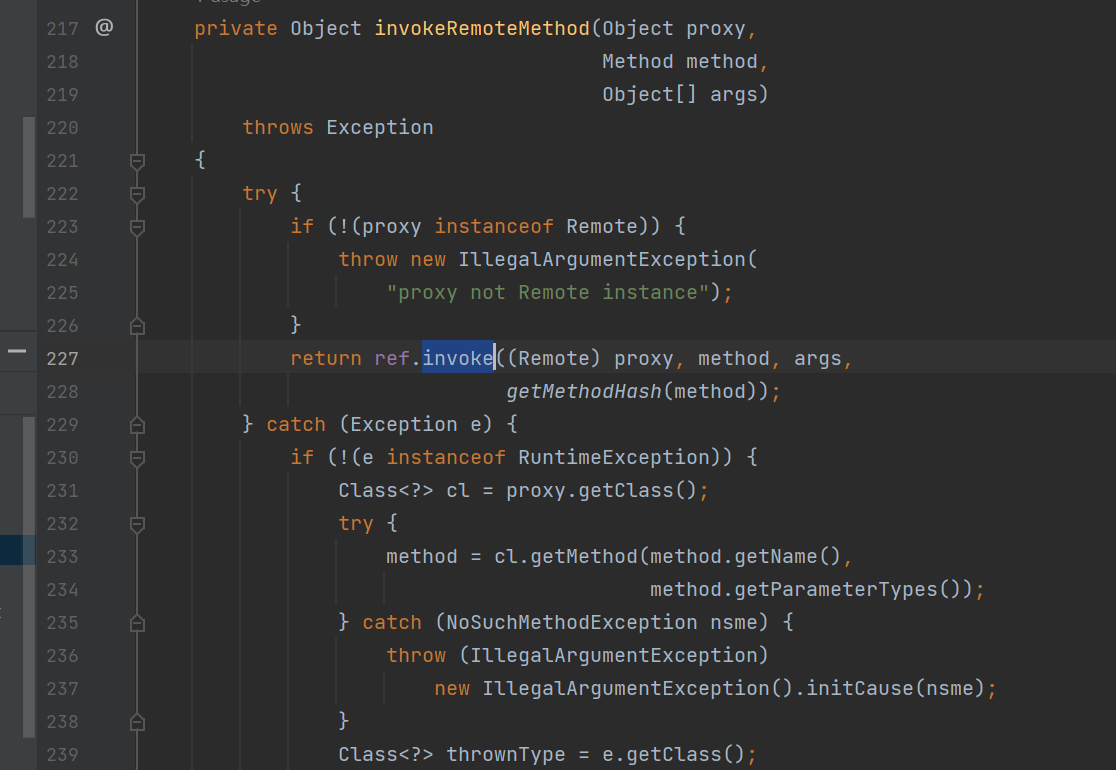Collapse the try block fold at line 222
Screen dimensions: 1116x770
tap(137, 194)
